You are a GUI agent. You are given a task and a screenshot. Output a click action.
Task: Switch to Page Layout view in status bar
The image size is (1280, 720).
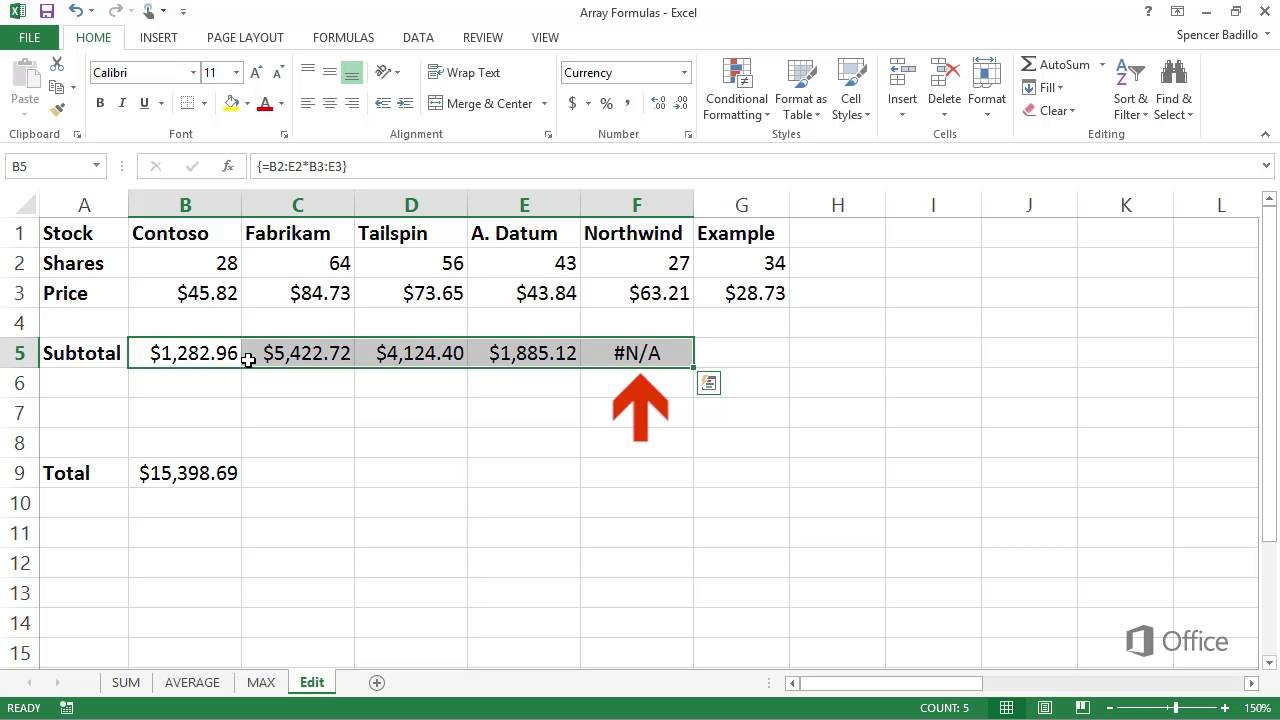pyautogui.click(x=1045, y=708)
